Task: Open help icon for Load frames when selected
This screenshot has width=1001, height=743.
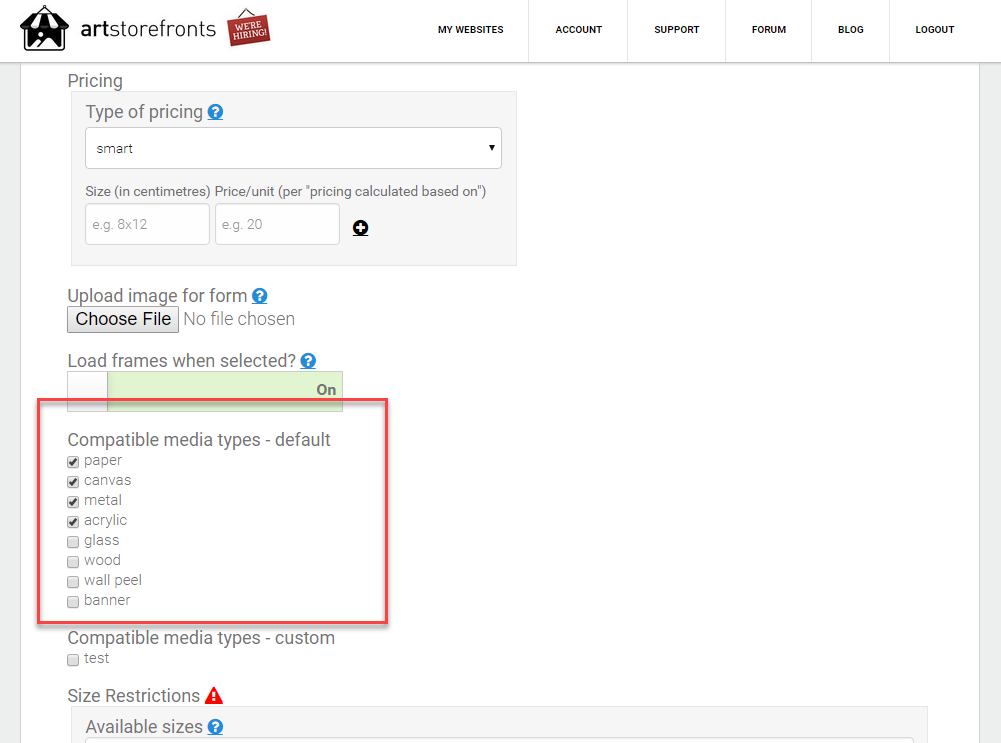Action: click(x=308, y=361)
